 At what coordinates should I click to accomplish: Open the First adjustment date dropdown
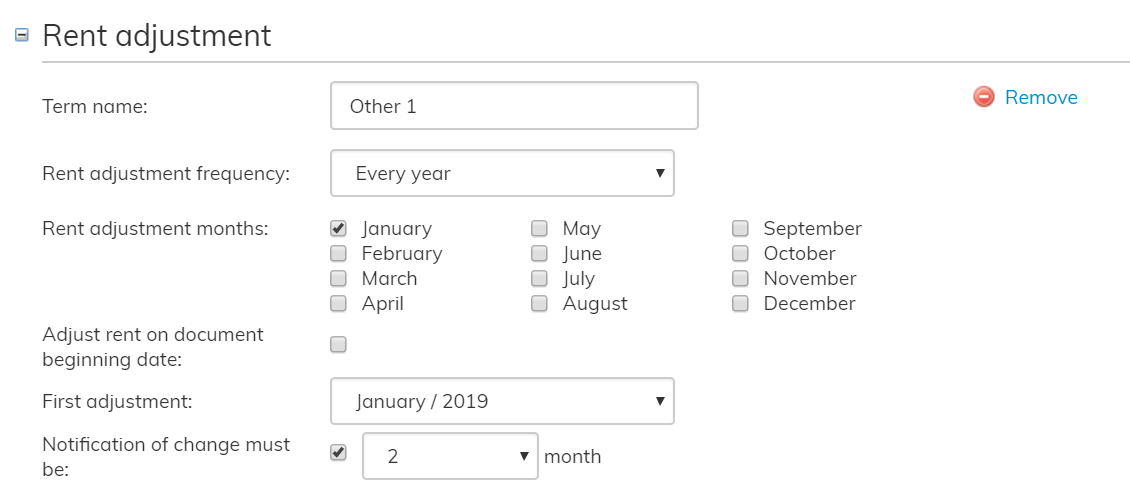tap(502, 401)
